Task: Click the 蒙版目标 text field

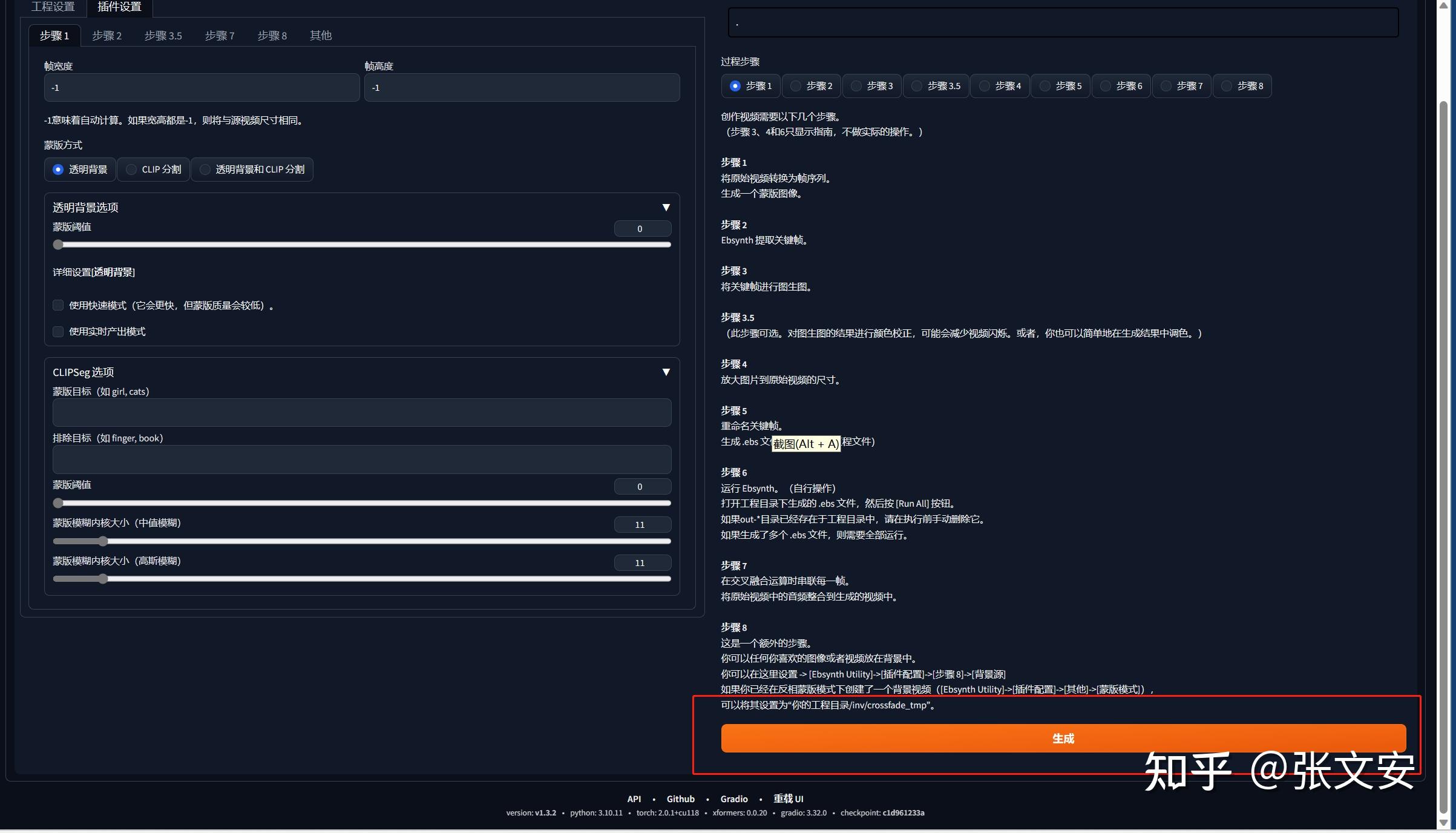Action: (361, 412)
